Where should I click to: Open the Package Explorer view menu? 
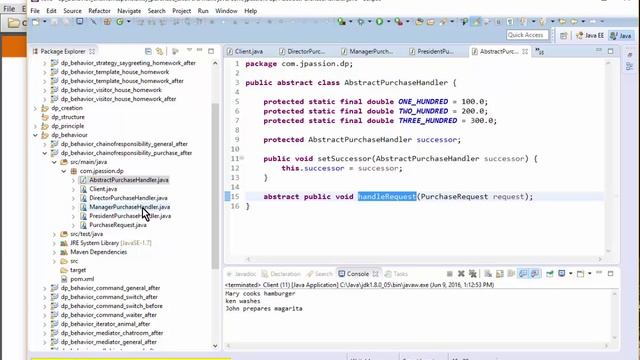point(189,51)
